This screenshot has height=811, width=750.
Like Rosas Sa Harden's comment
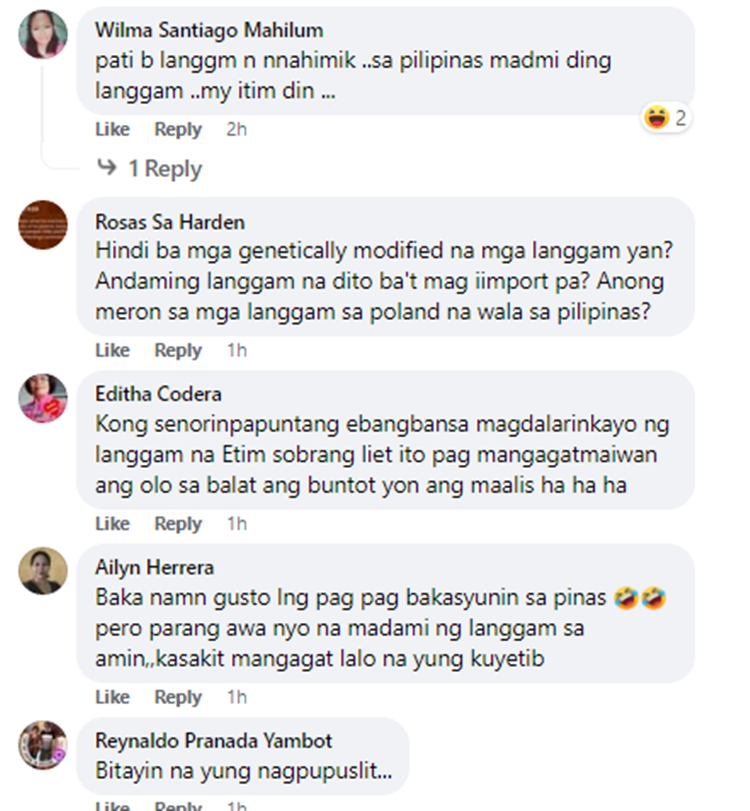112,350
